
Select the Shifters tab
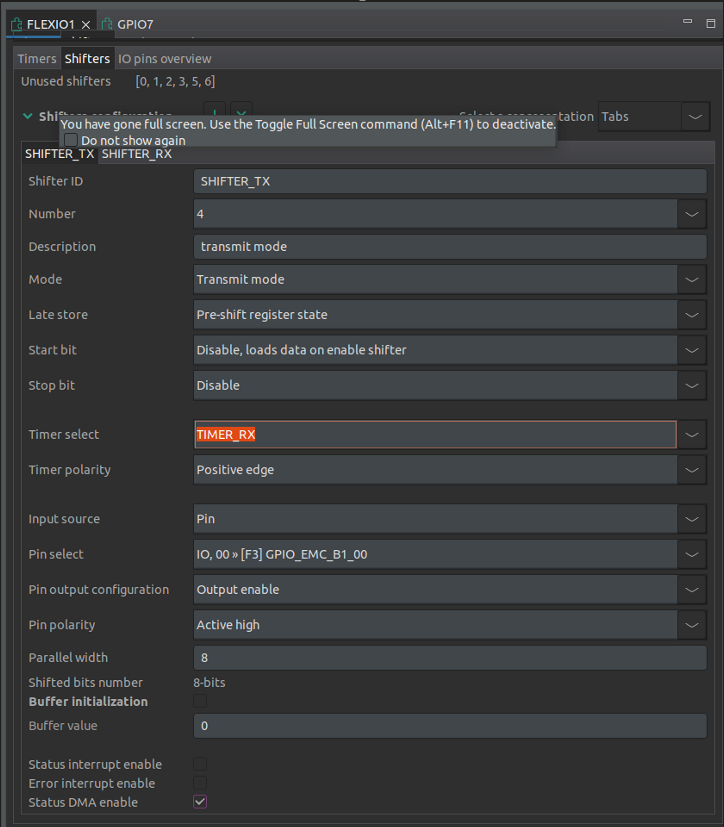click(x=88, y=59)
